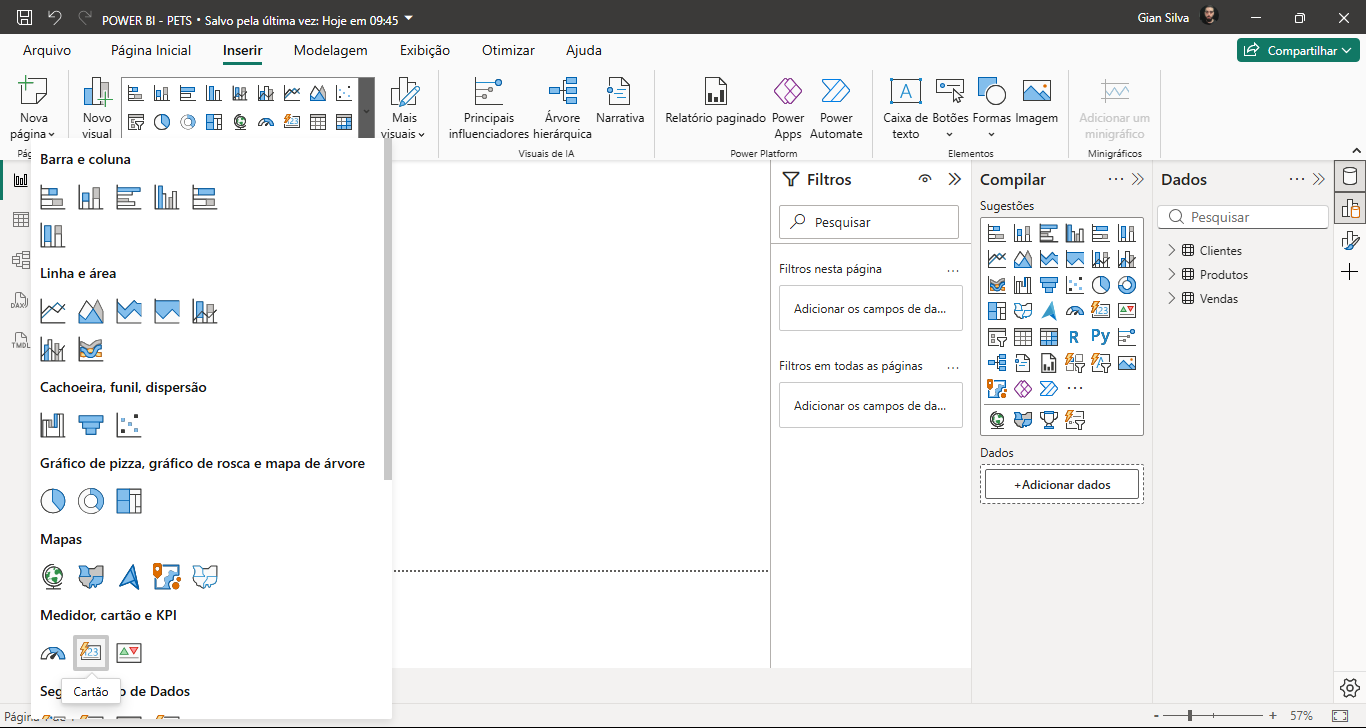Toggle Filtros pane visibility eye icon
1366x728 pixels.
[x=925, y=180]
